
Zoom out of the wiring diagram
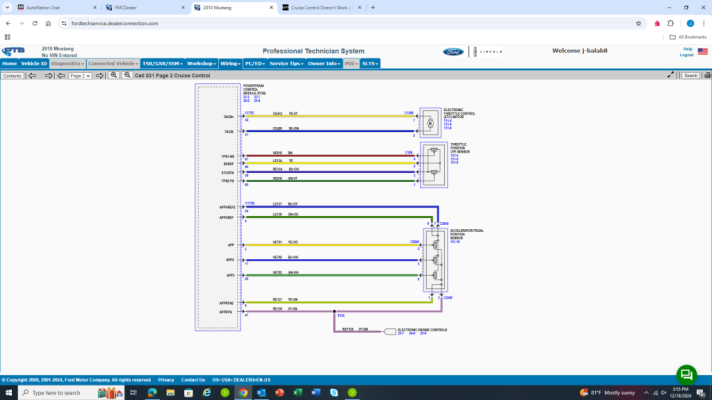tap(127, 75)
